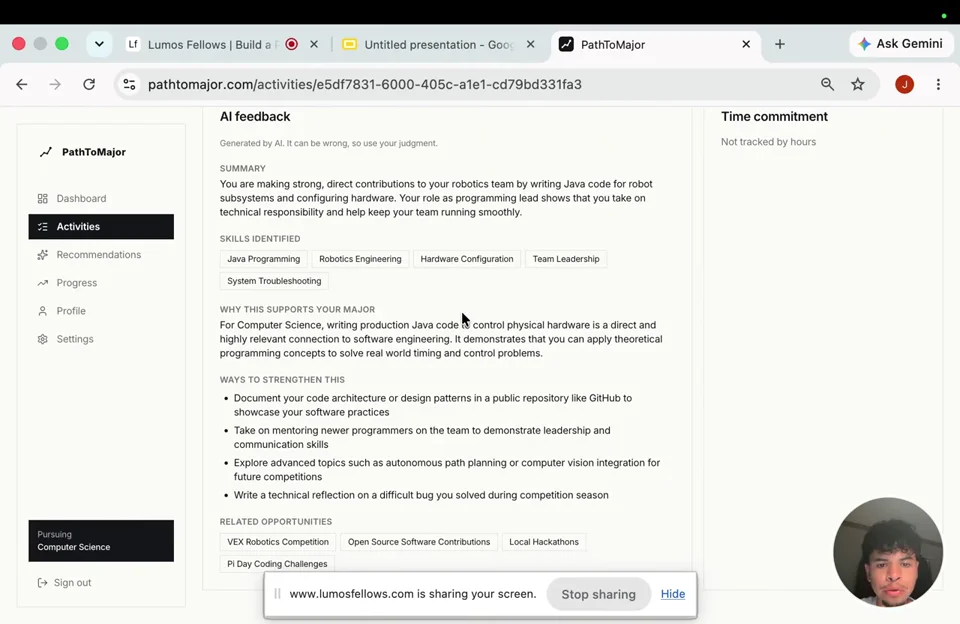Open Recommendations in the sidebar
Viewport: 960px width, 624px height.
(x=101, y=255)
